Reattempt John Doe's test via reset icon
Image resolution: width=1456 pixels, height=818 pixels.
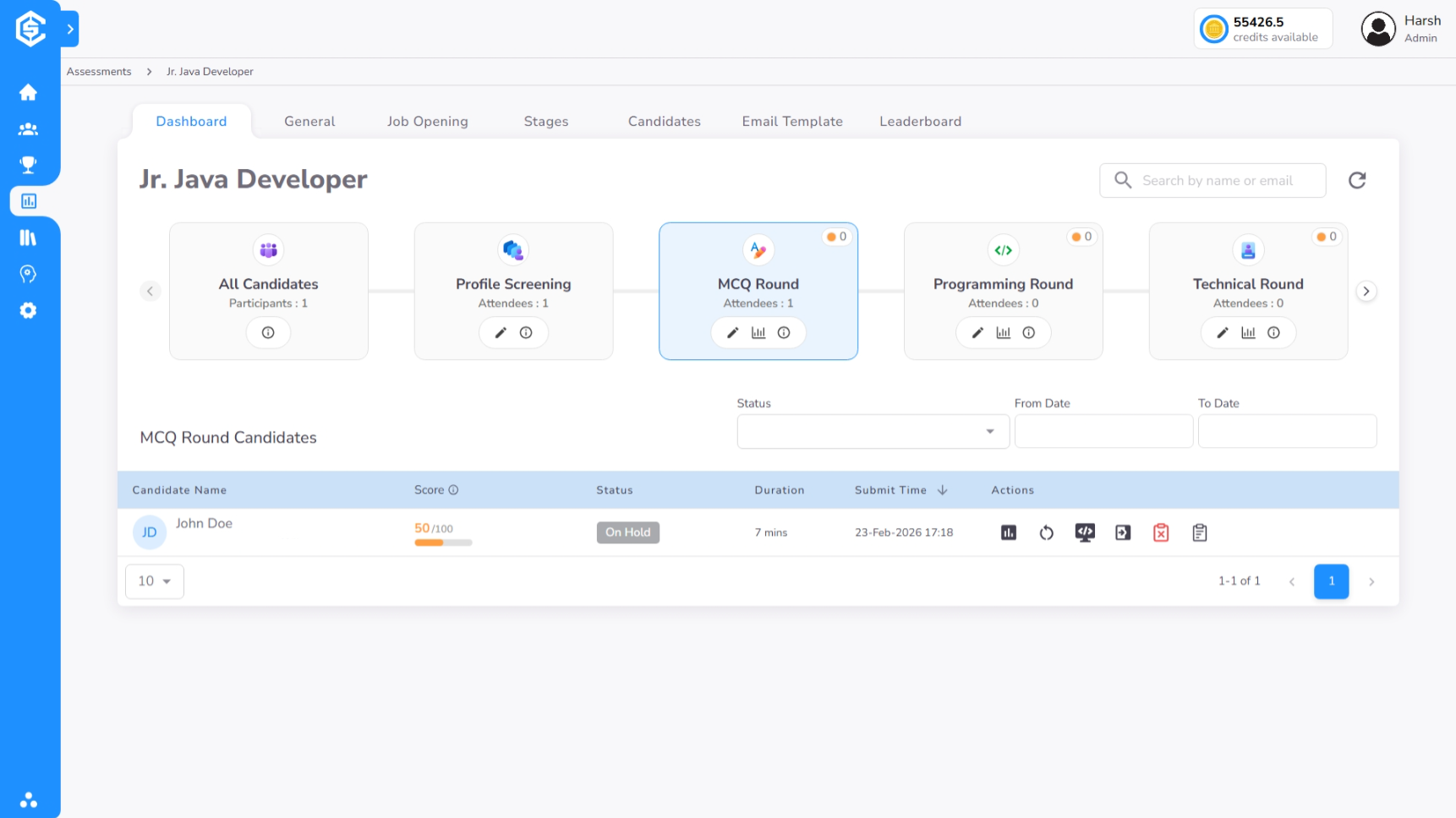coord(1046,532)
